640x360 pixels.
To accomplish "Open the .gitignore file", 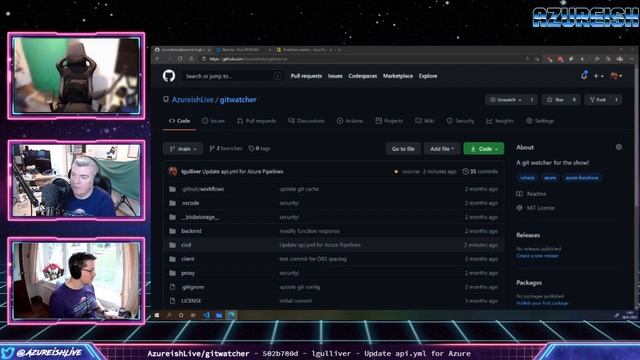I will (193, 287).
